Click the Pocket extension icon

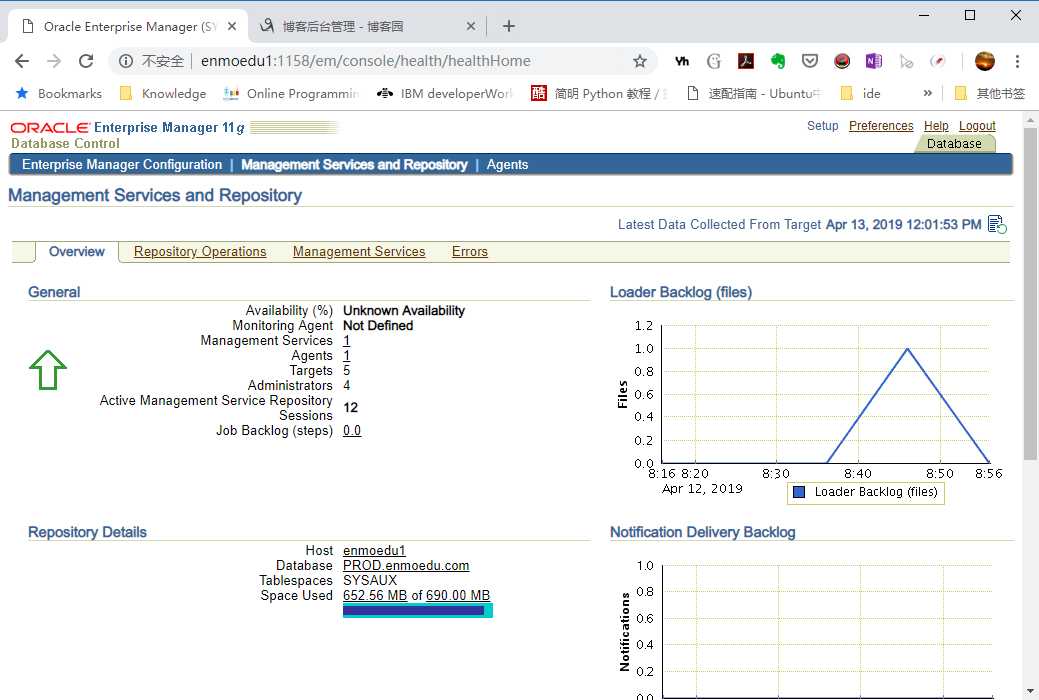[x=809, y=61]
